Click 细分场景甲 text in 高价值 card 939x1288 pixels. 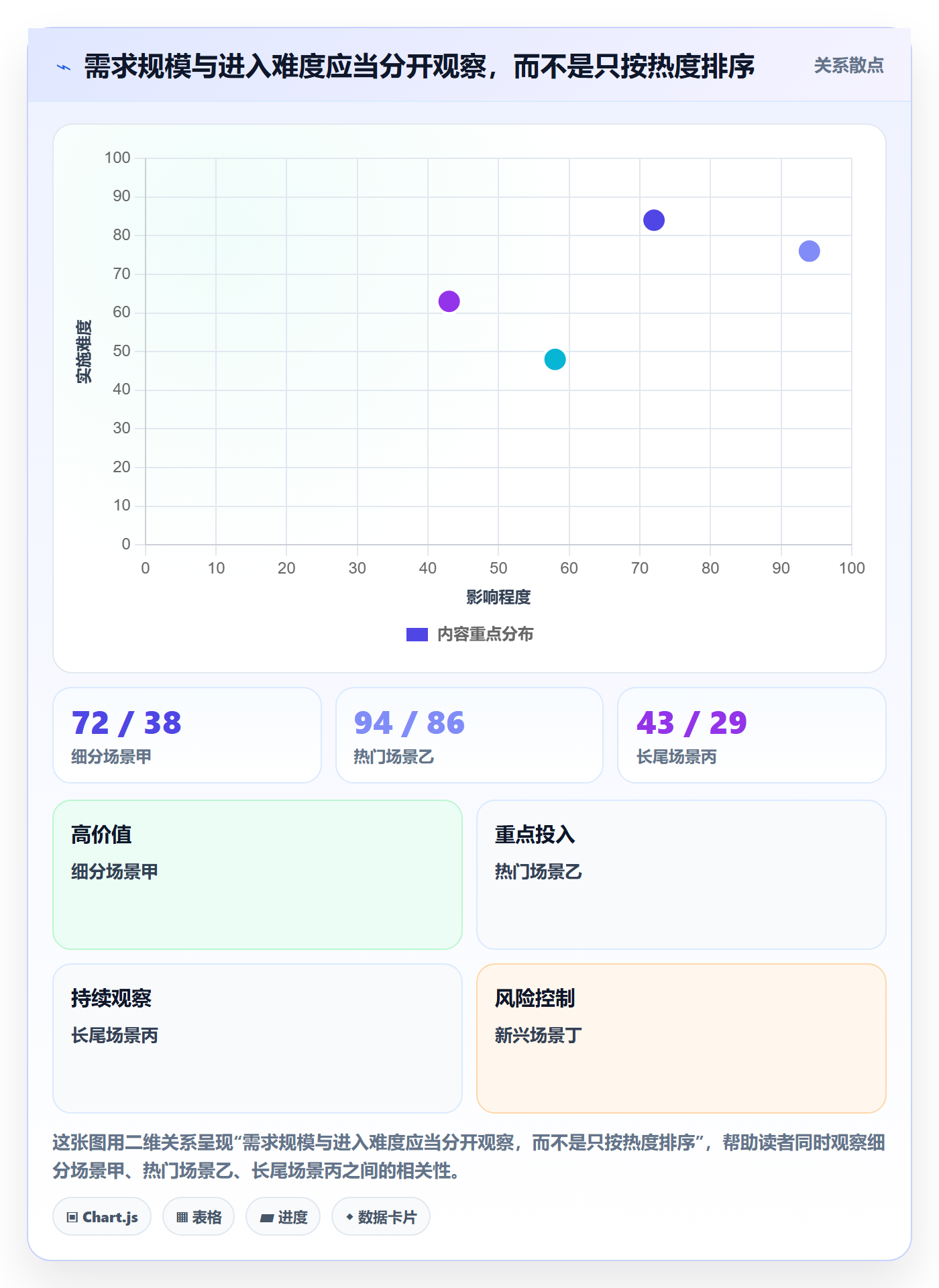click(x=115, y=871)
